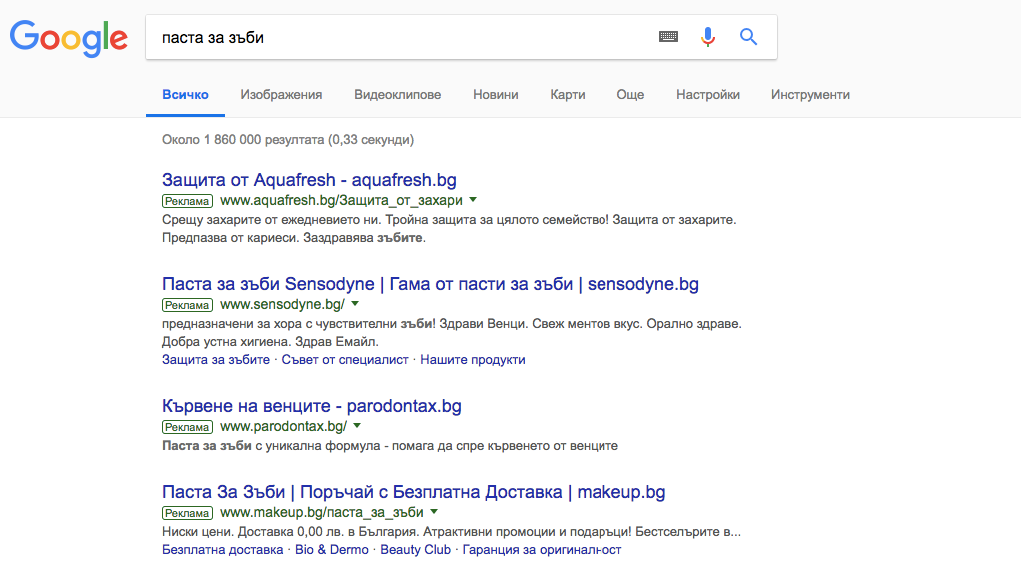Open dropdown arrow beside www.parodontax.bg/

click(357, 426)
